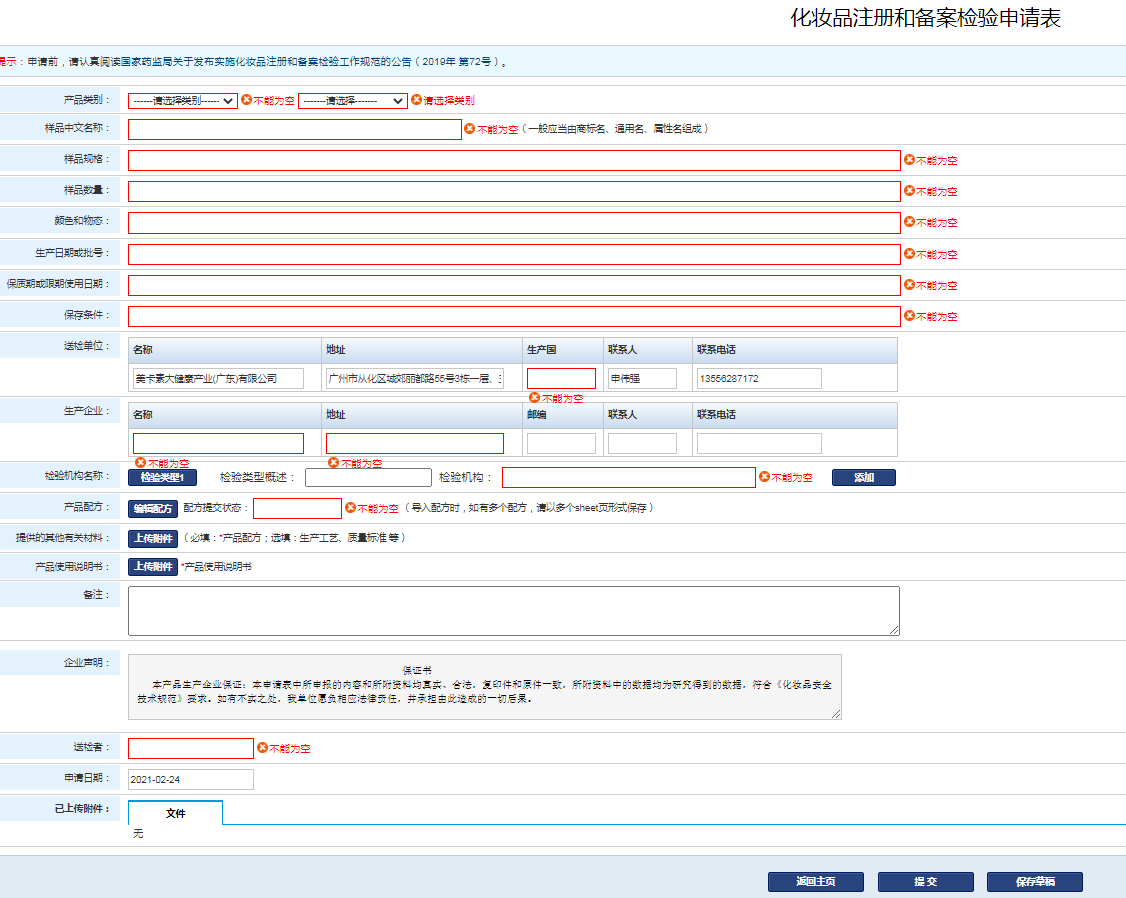The width and height of the screenshot is (1126, 898).
Task: Upload attachment for 产品使用说明书
Action: pyautogui.click(x=153, y=566)
